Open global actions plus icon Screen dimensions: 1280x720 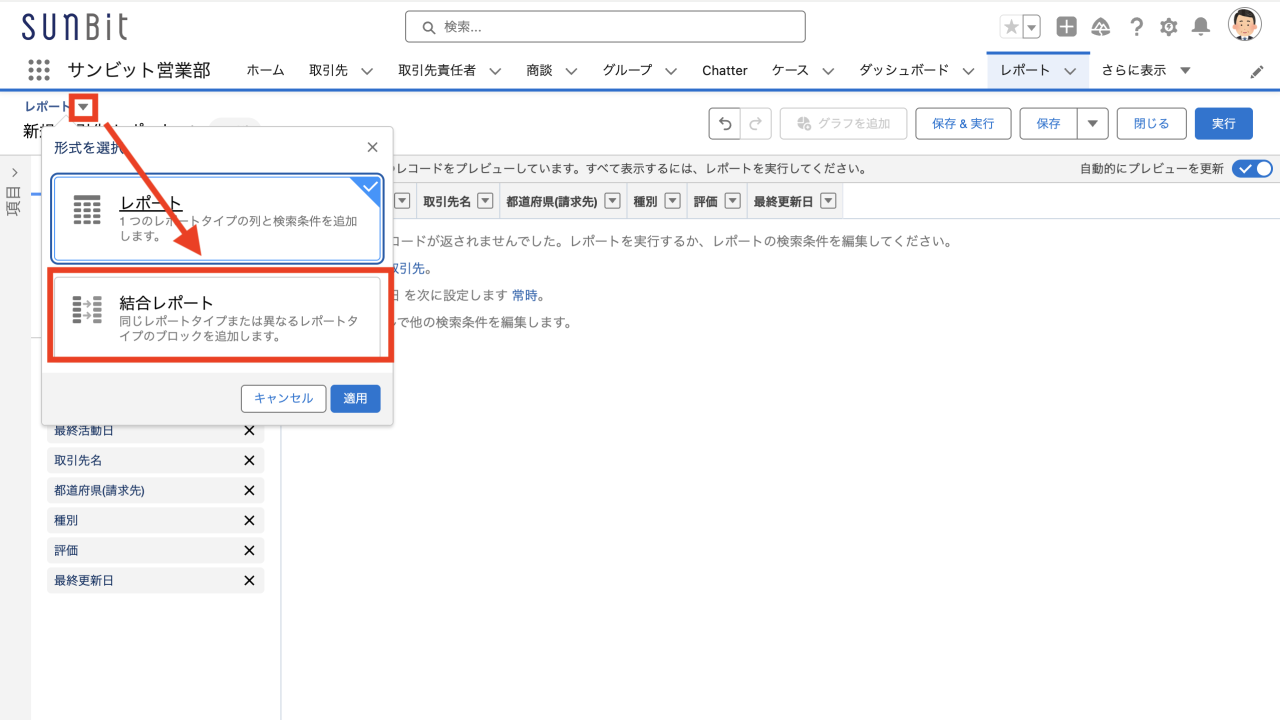[1067, 27]
